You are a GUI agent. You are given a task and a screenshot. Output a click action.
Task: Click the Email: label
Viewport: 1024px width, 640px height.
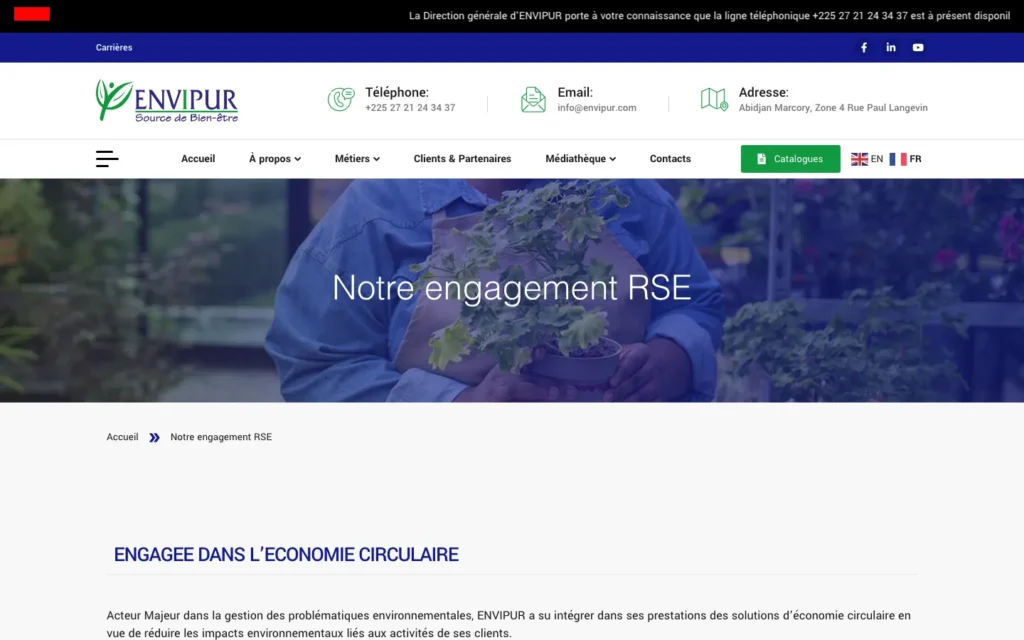(x=575, y=92)
